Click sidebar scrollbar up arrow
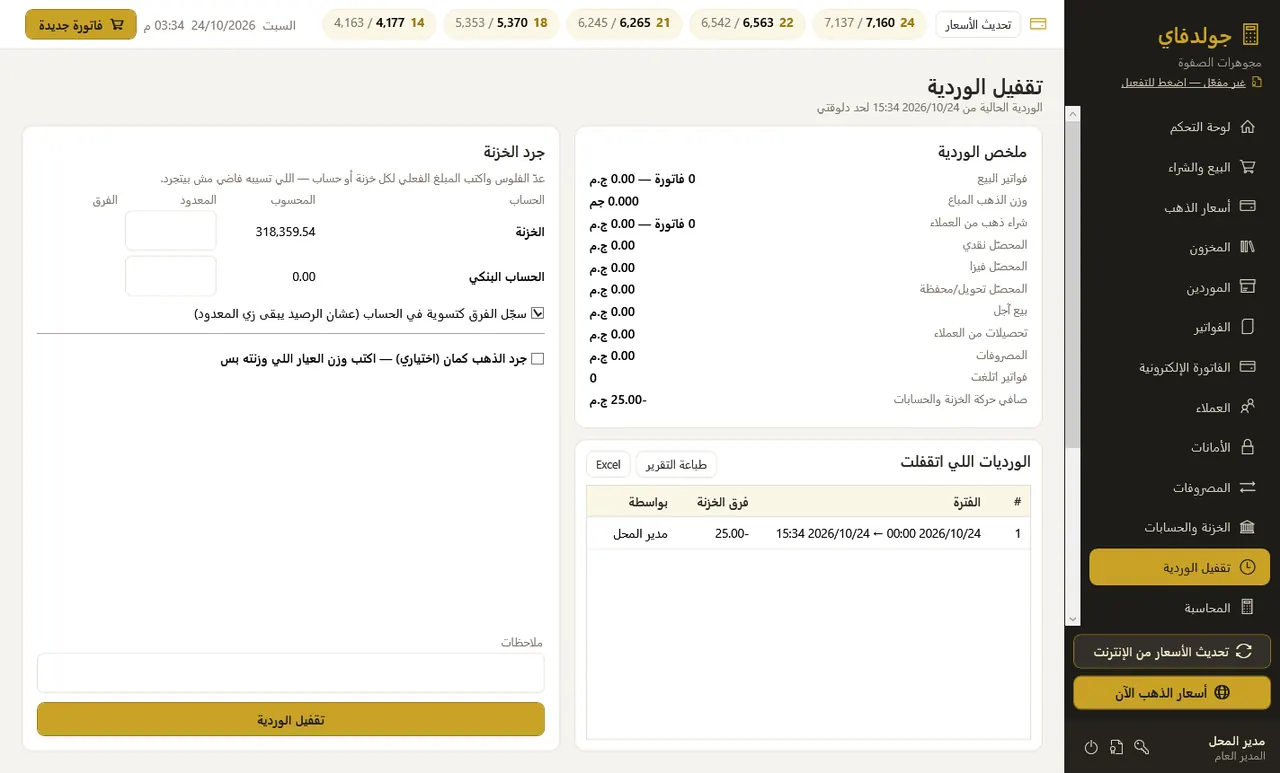 pyautogui.click(x=1073, y=114)
